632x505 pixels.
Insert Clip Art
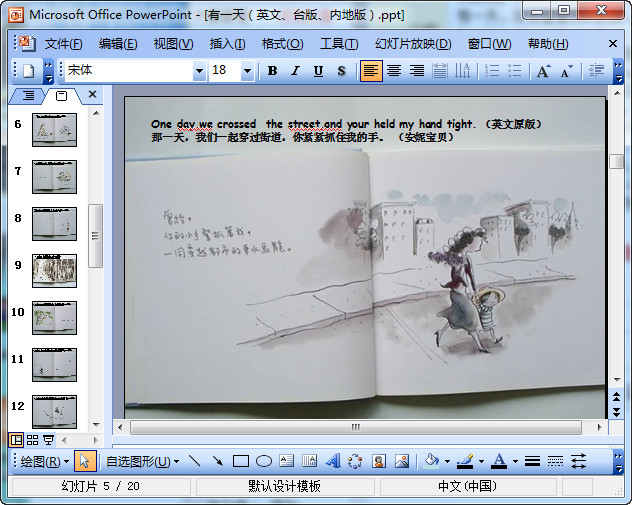[x=378, y=461]
